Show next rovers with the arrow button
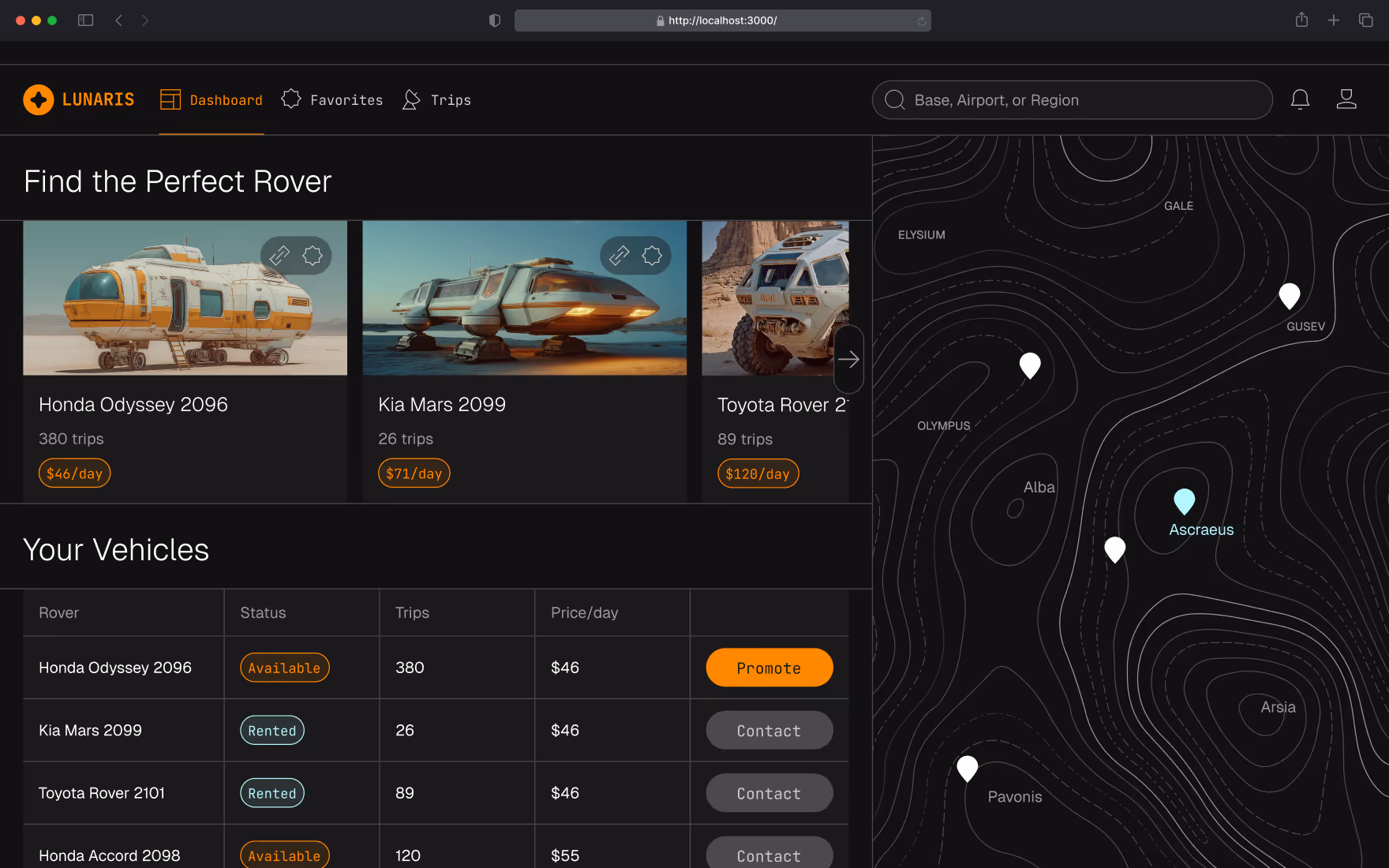 848,359
